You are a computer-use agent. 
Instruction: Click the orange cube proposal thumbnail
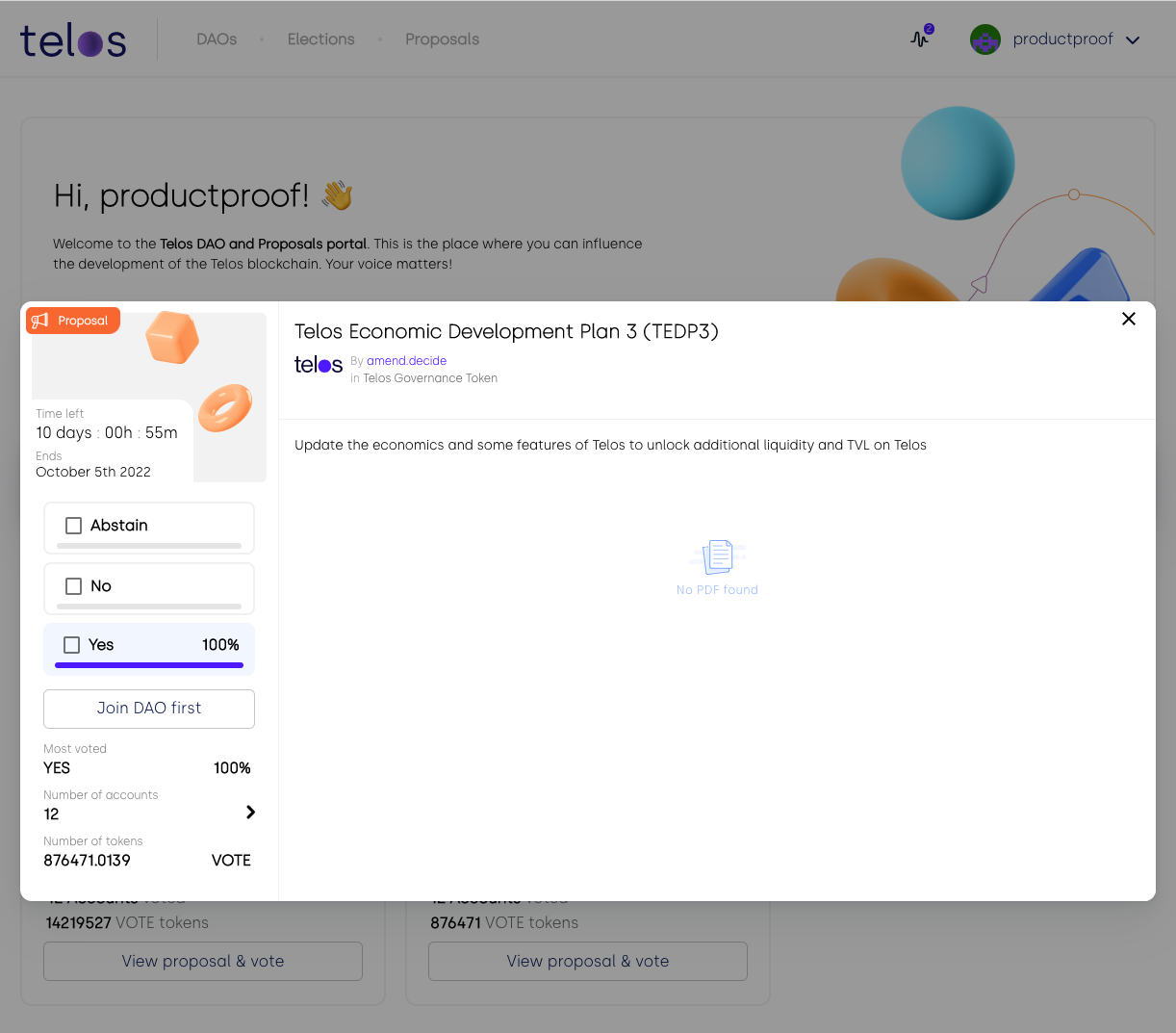(x=172, y=337)
